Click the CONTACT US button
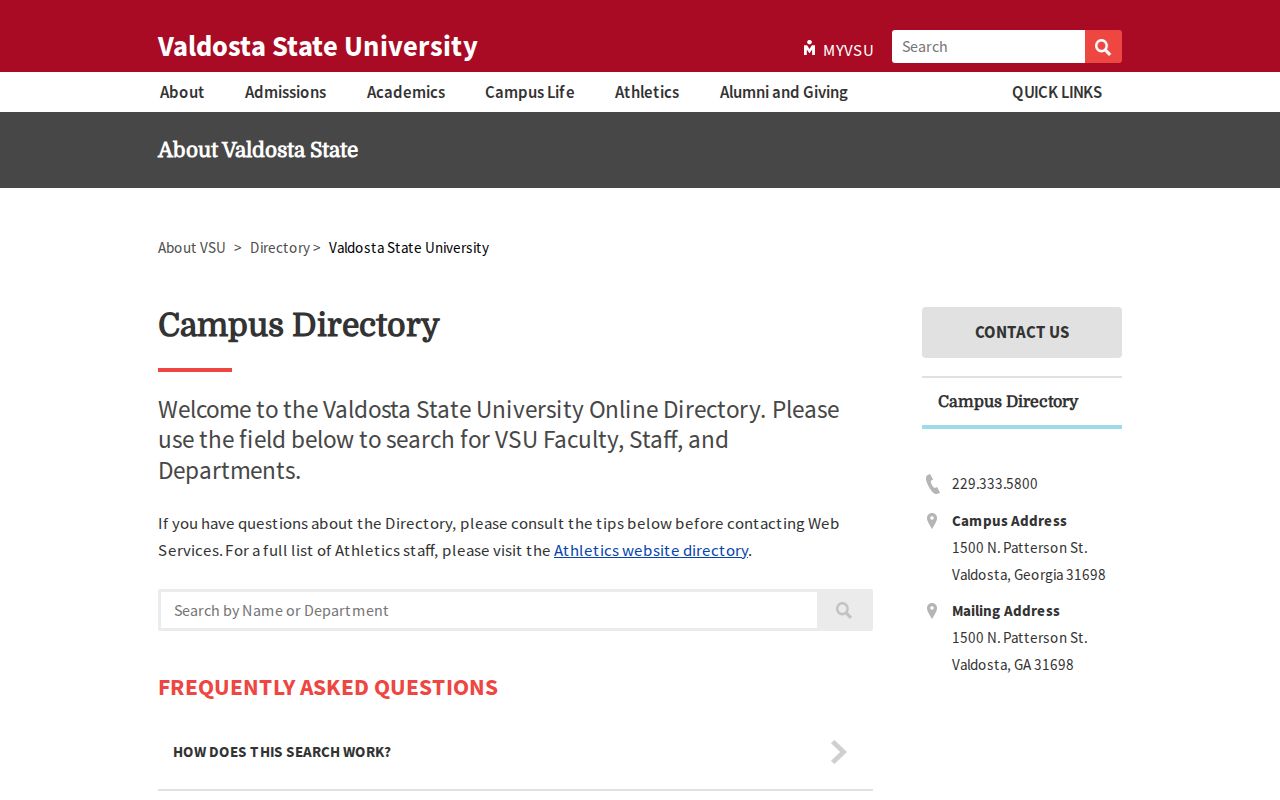The image size is (1280, 800). tap(1022, 332)
